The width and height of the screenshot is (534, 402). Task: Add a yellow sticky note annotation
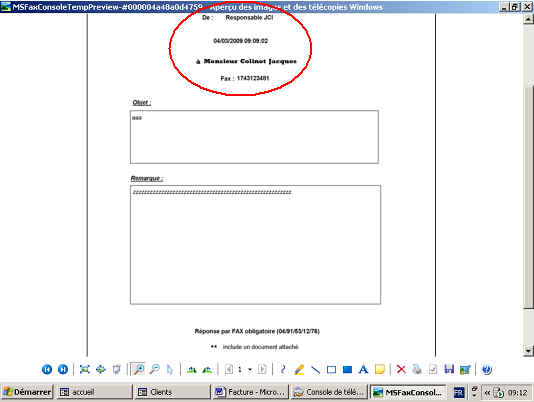coord(380,369)
